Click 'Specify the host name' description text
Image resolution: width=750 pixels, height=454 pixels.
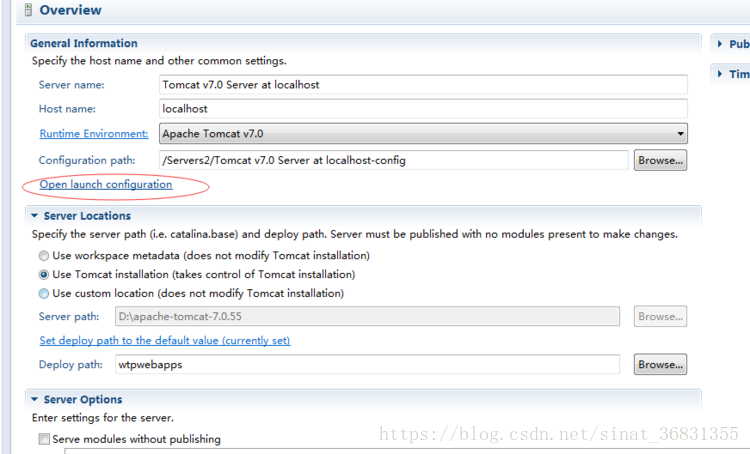(159, 61)
